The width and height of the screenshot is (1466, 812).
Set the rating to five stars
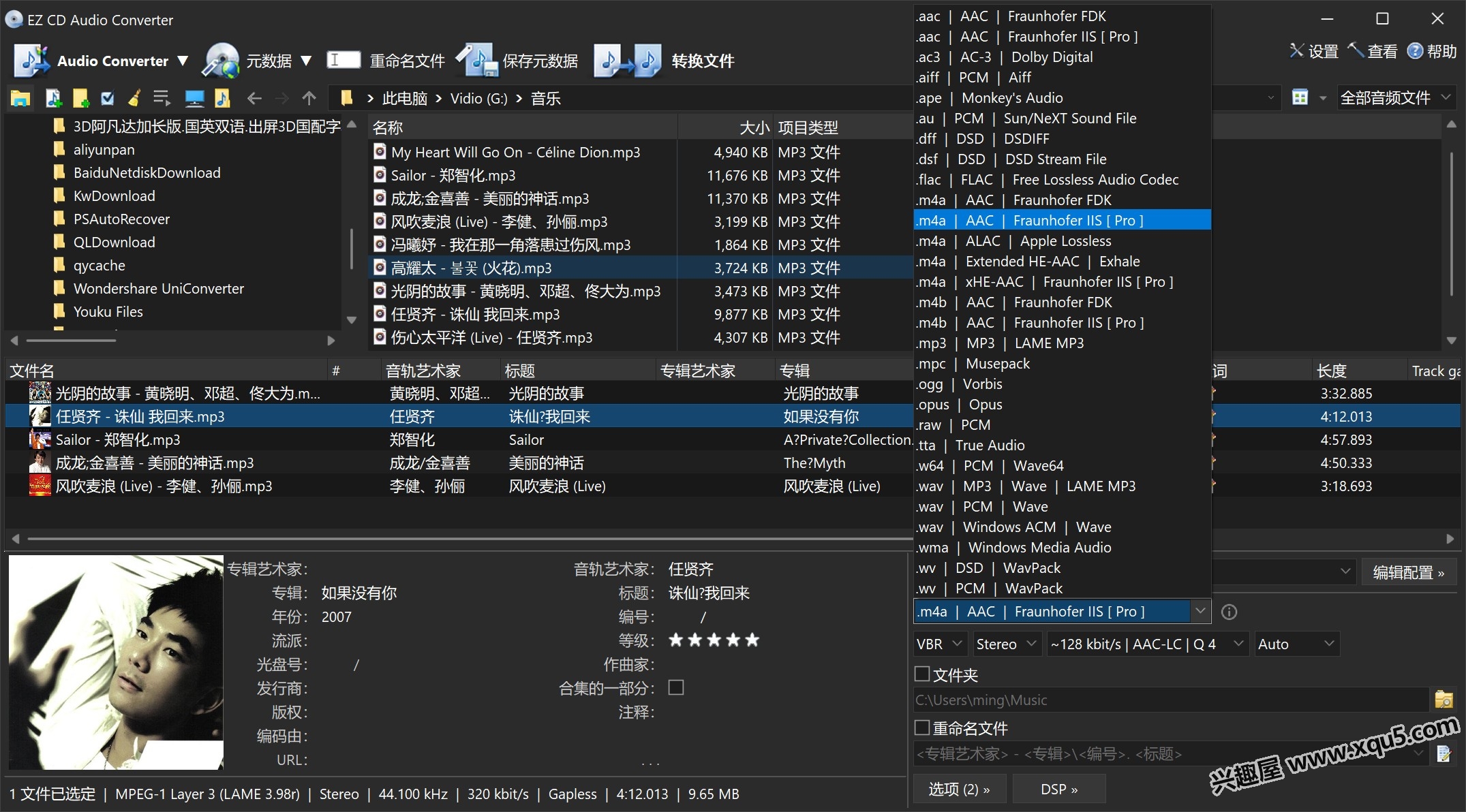752,640
